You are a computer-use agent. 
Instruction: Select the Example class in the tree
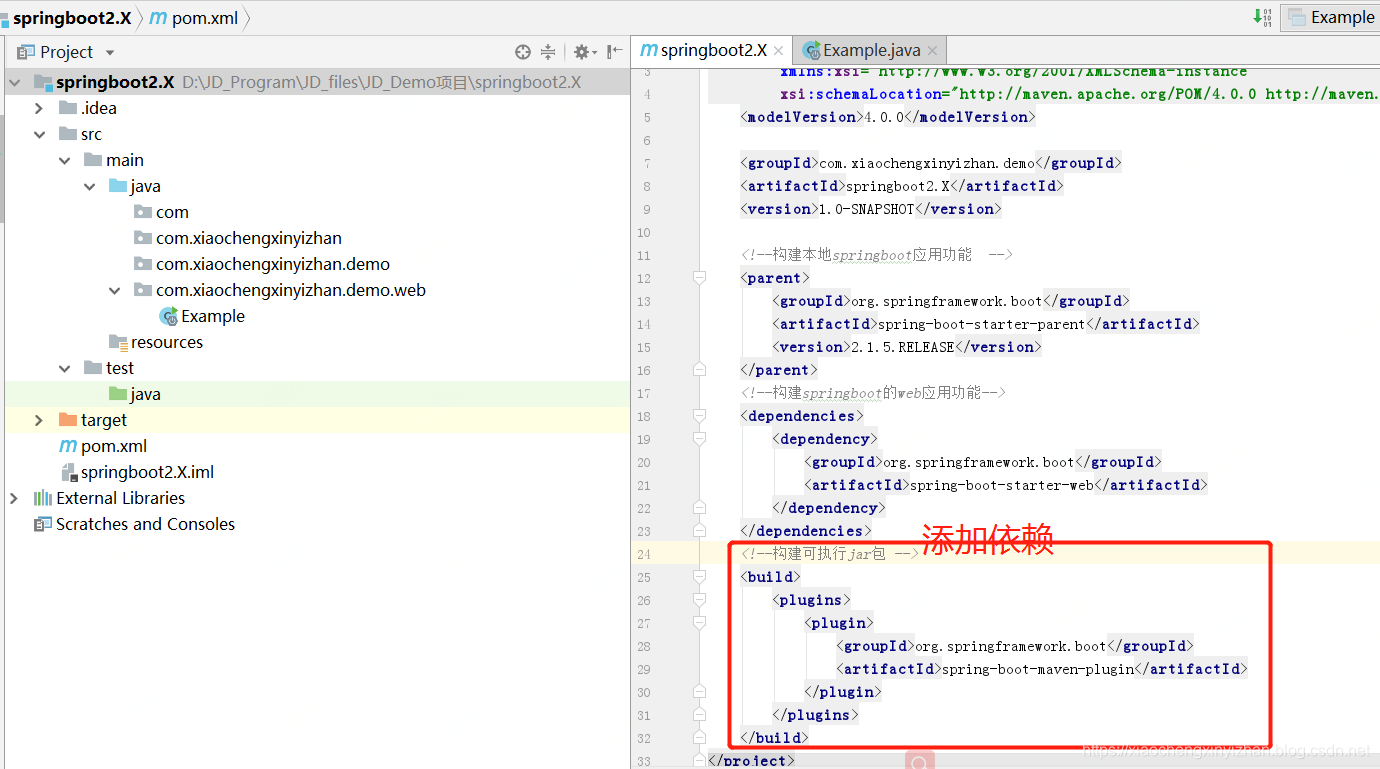213,316
